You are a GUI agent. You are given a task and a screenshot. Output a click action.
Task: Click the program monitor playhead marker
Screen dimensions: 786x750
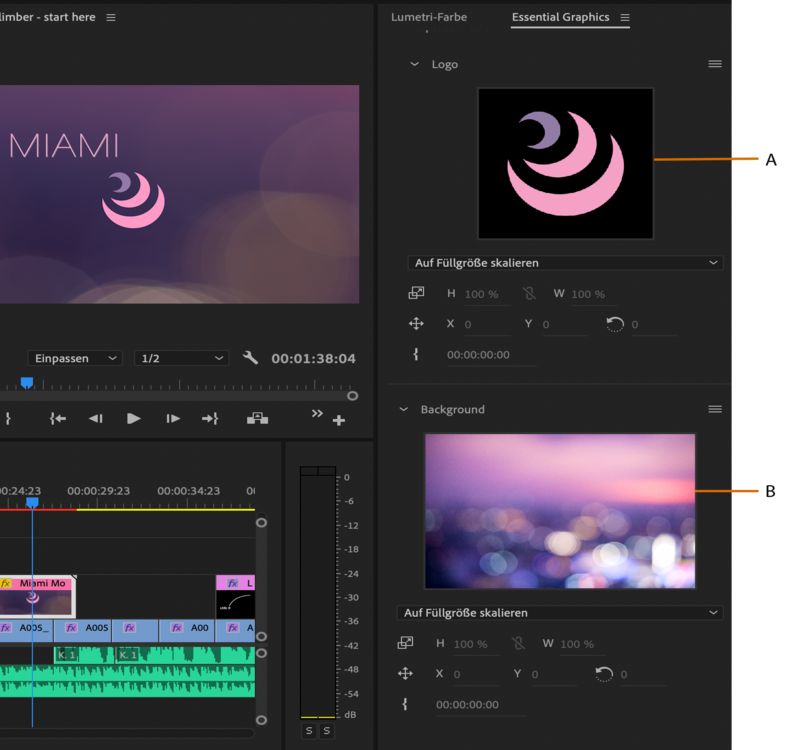[27, 383]
